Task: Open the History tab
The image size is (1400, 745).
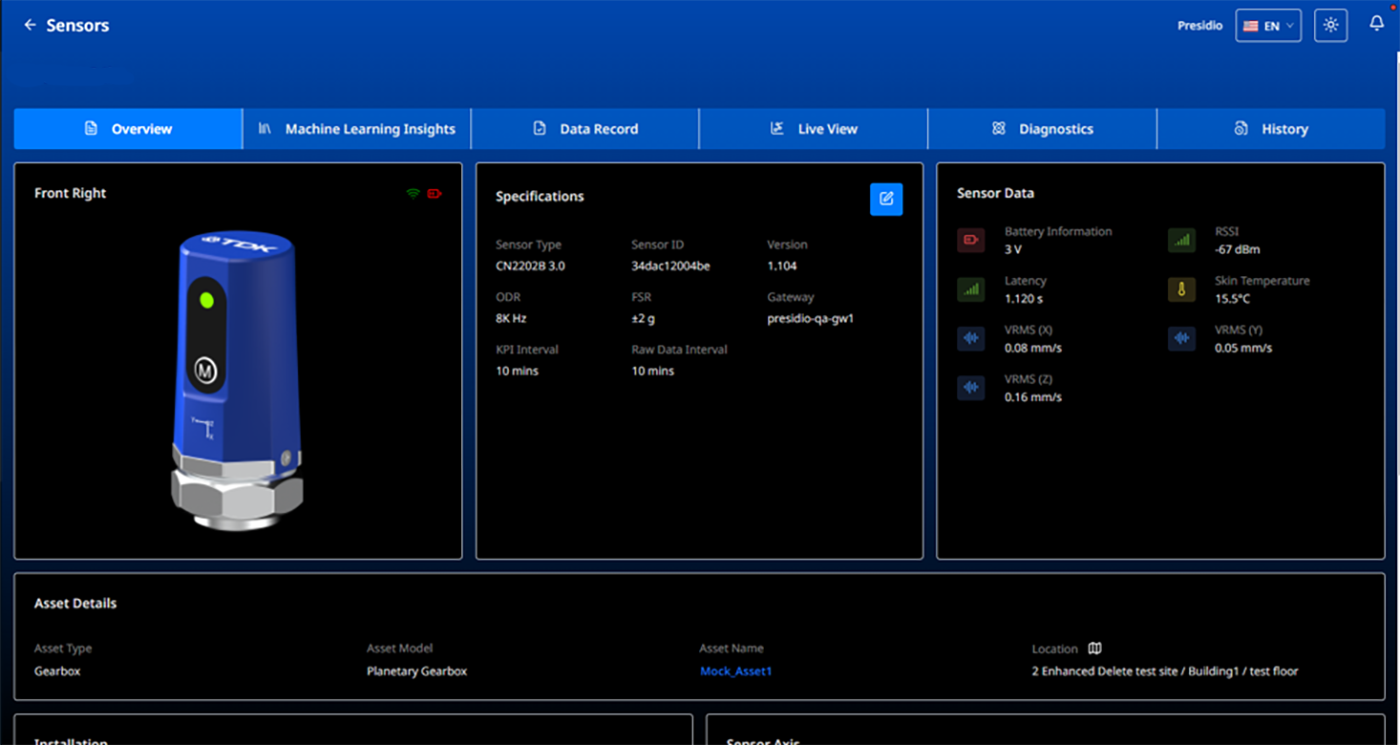Action: click(1271, 129)
